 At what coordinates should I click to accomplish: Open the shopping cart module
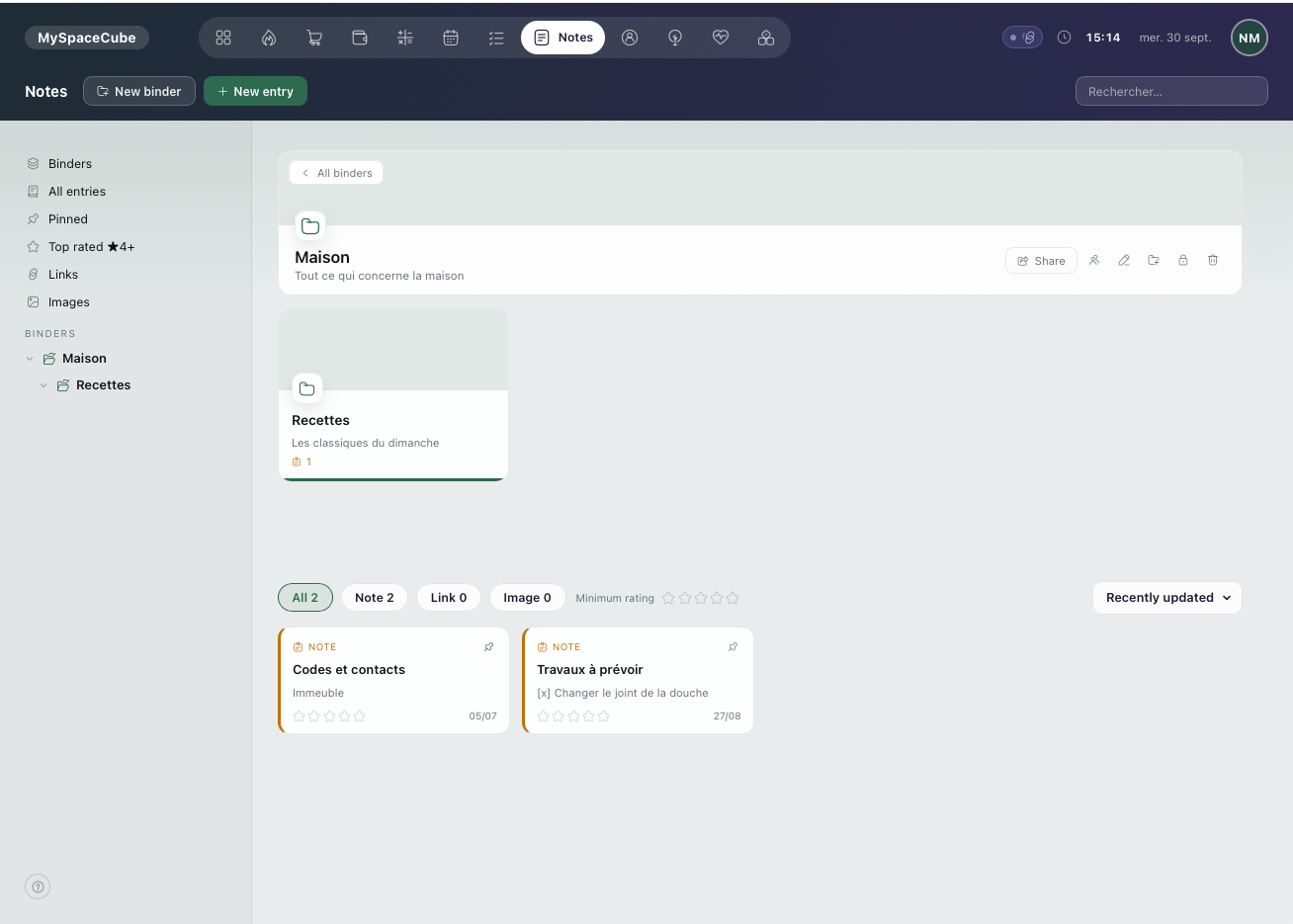(x=314, y=38)
